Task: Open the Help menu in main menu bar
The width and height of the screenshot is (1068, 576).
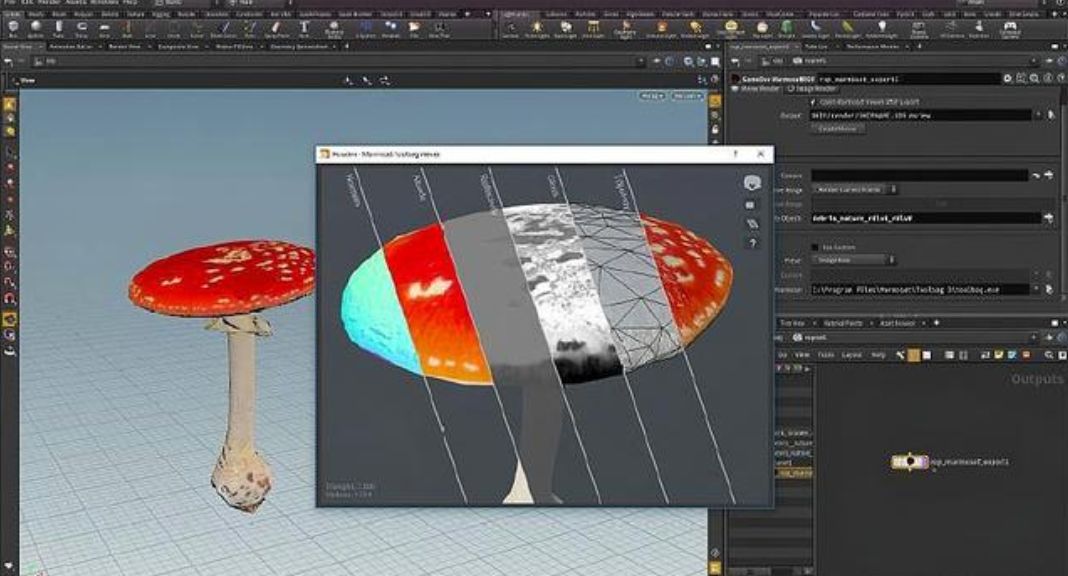Action: [x=129, y=3]
